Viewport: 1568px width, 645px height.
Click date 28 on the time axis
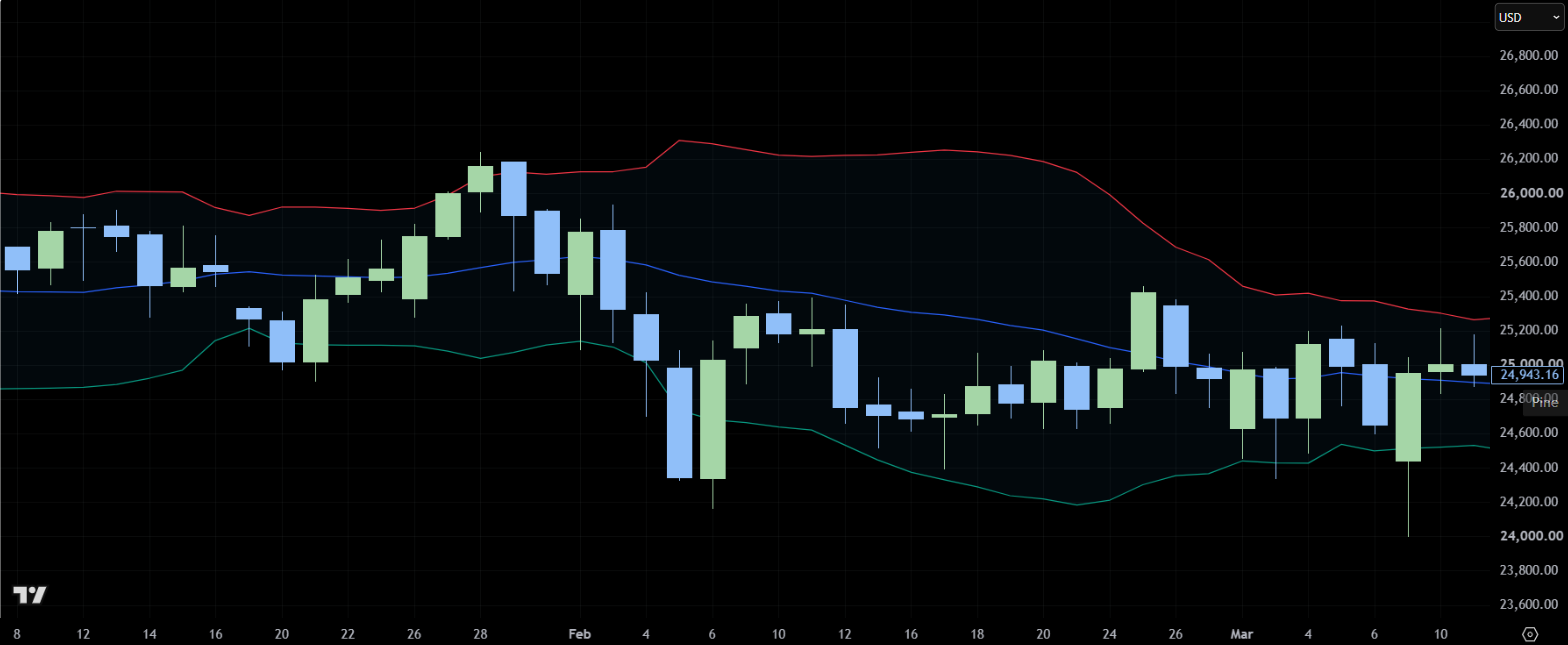(x=480, y=634)
